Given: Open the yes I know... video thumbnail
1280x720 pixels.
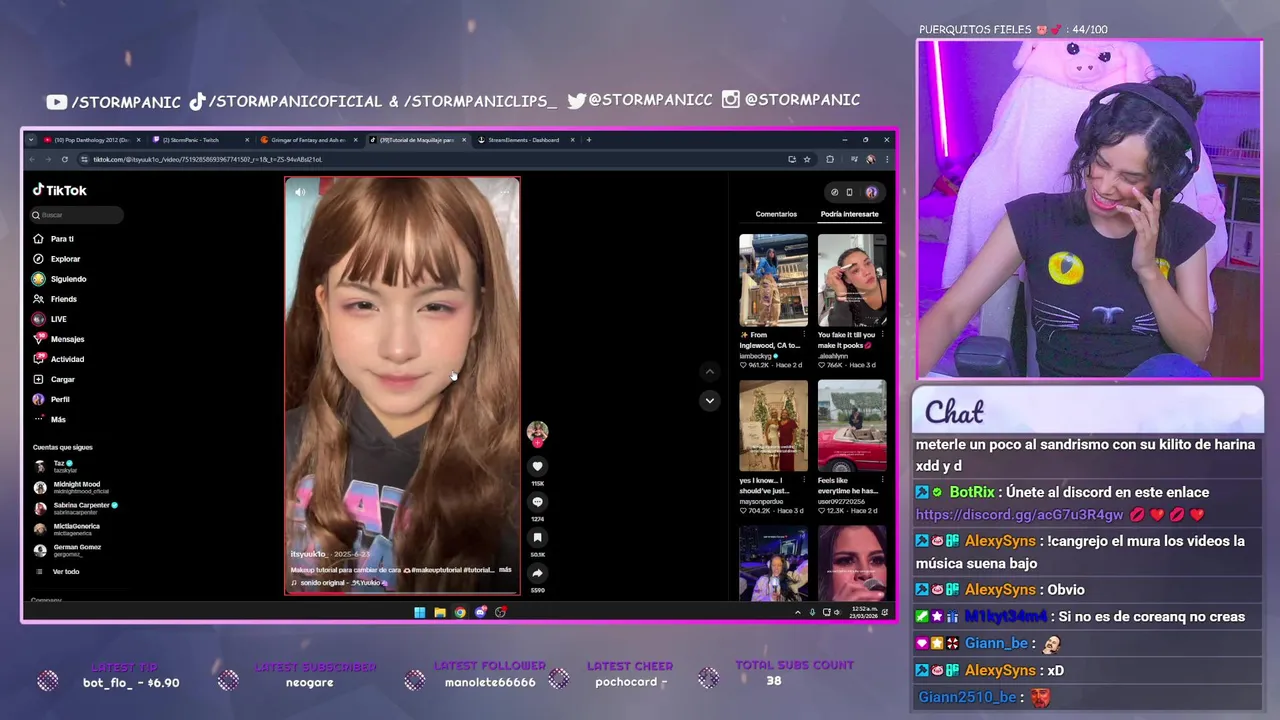Looking at the screenshot, I should click(x=773, y=425).
